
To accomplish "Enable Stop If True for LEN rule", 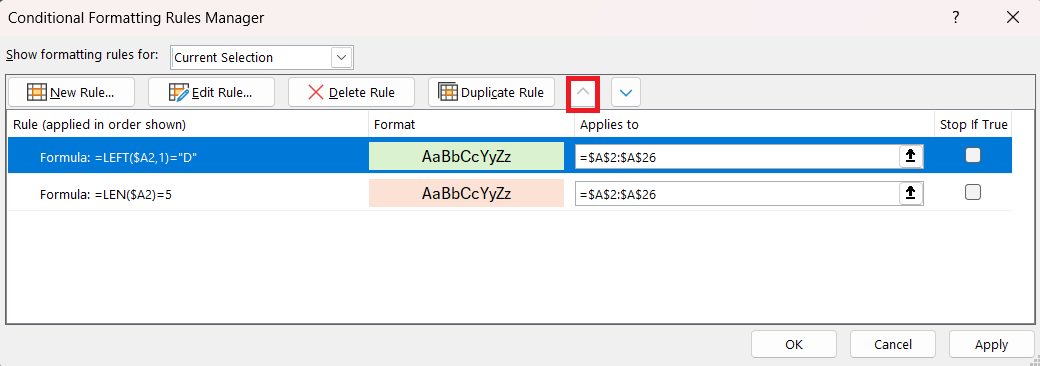I will coord(972,192).
